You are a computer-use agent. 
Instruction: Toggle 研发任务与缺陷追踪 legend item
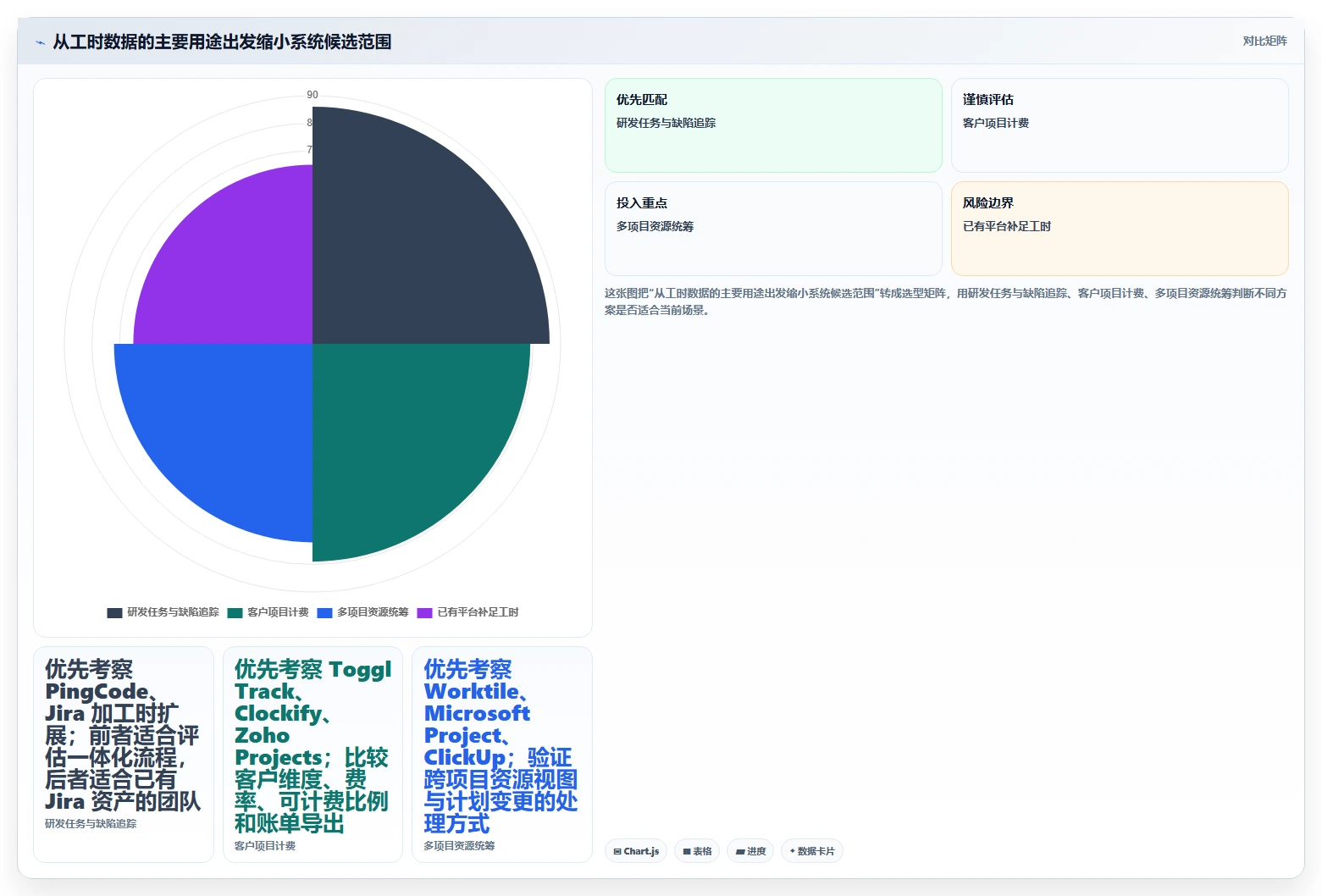163,612
